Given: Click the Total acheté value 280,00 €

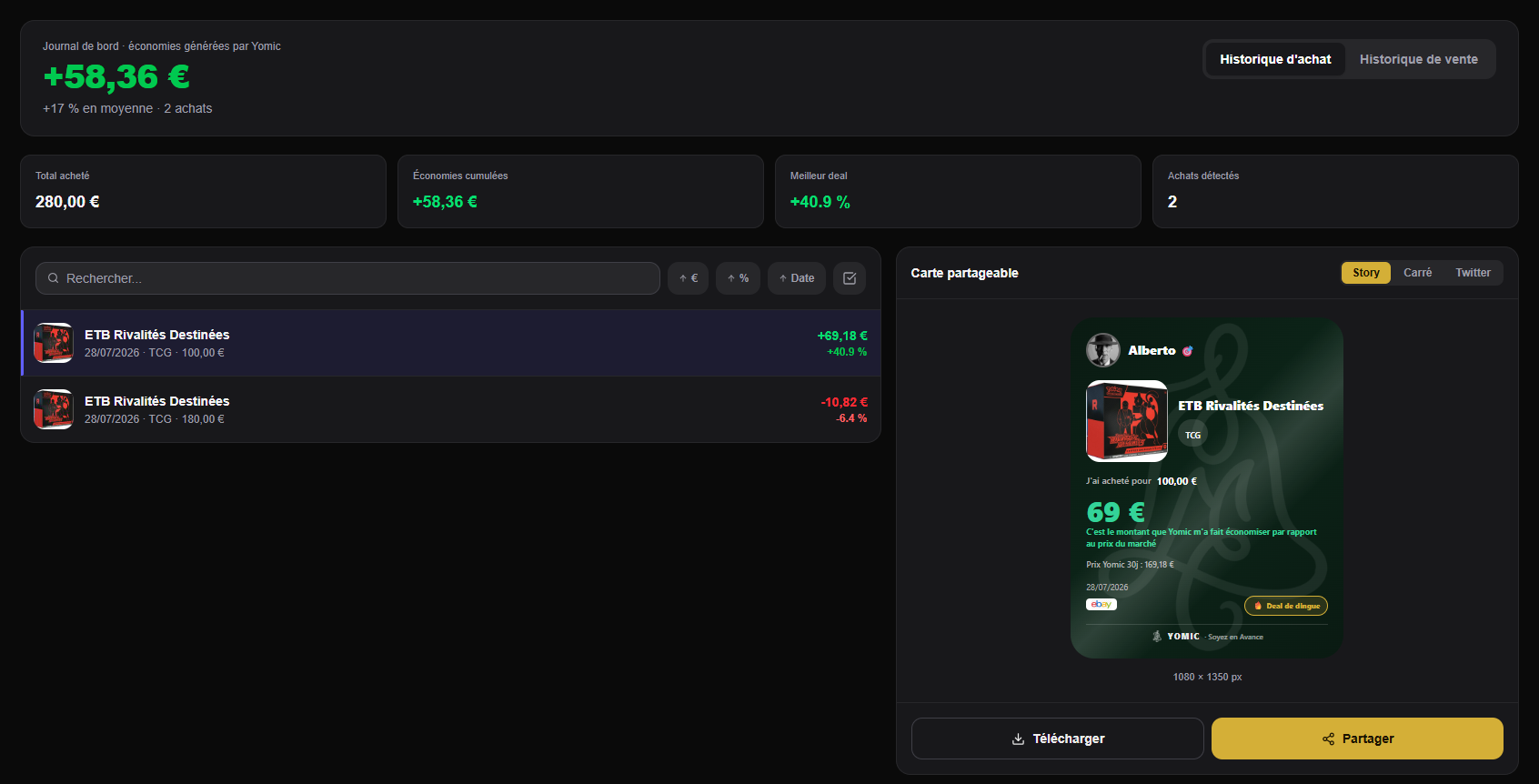Looking at the screenshot, I should (67, 202).
